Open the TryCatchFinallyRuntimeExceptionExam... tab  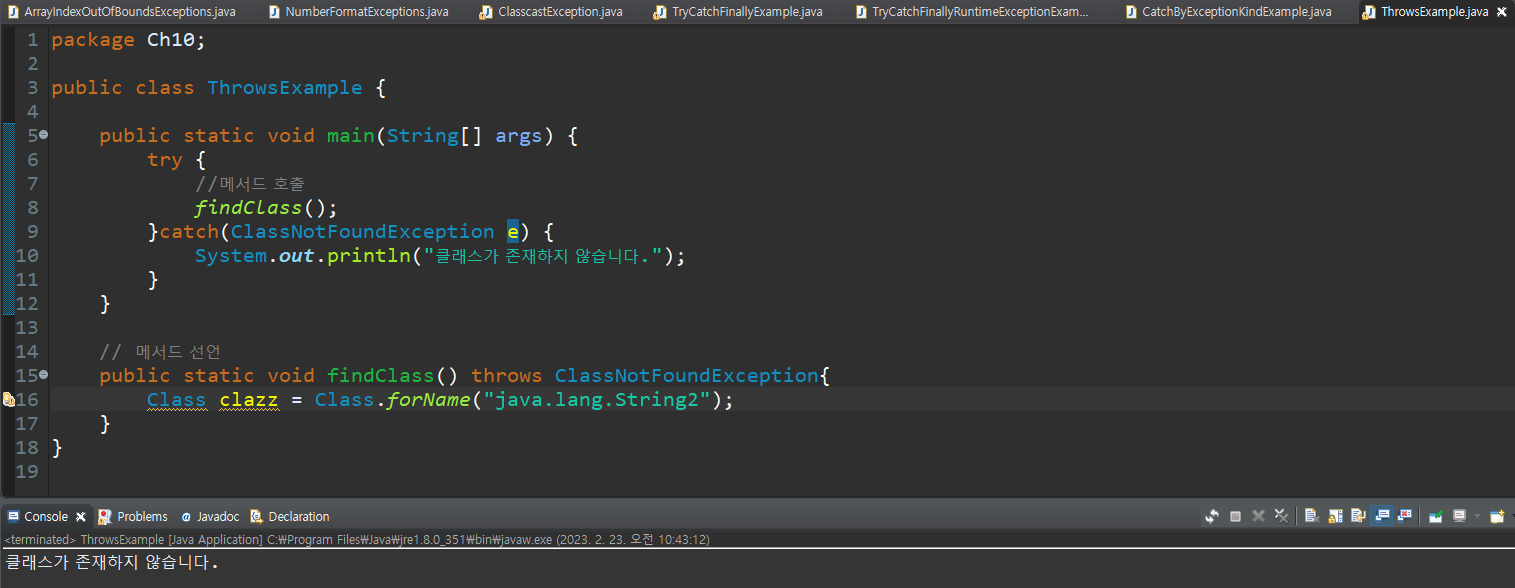(980, 12)
